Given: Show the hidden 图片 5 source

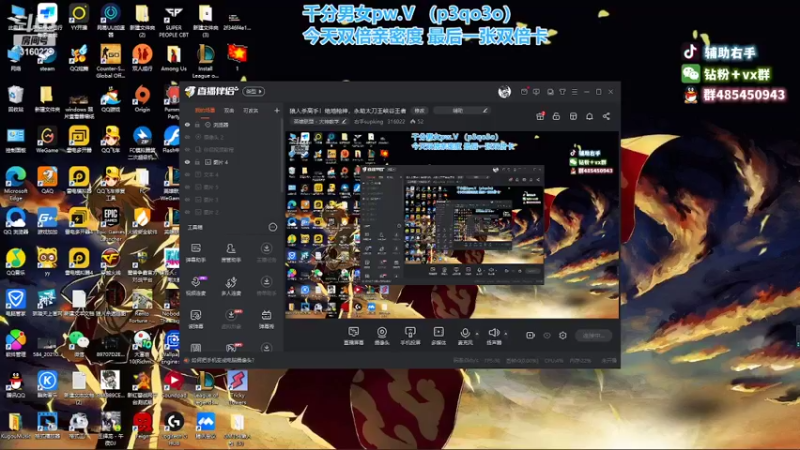Looking at the screenshot, I should coord(187,187).
